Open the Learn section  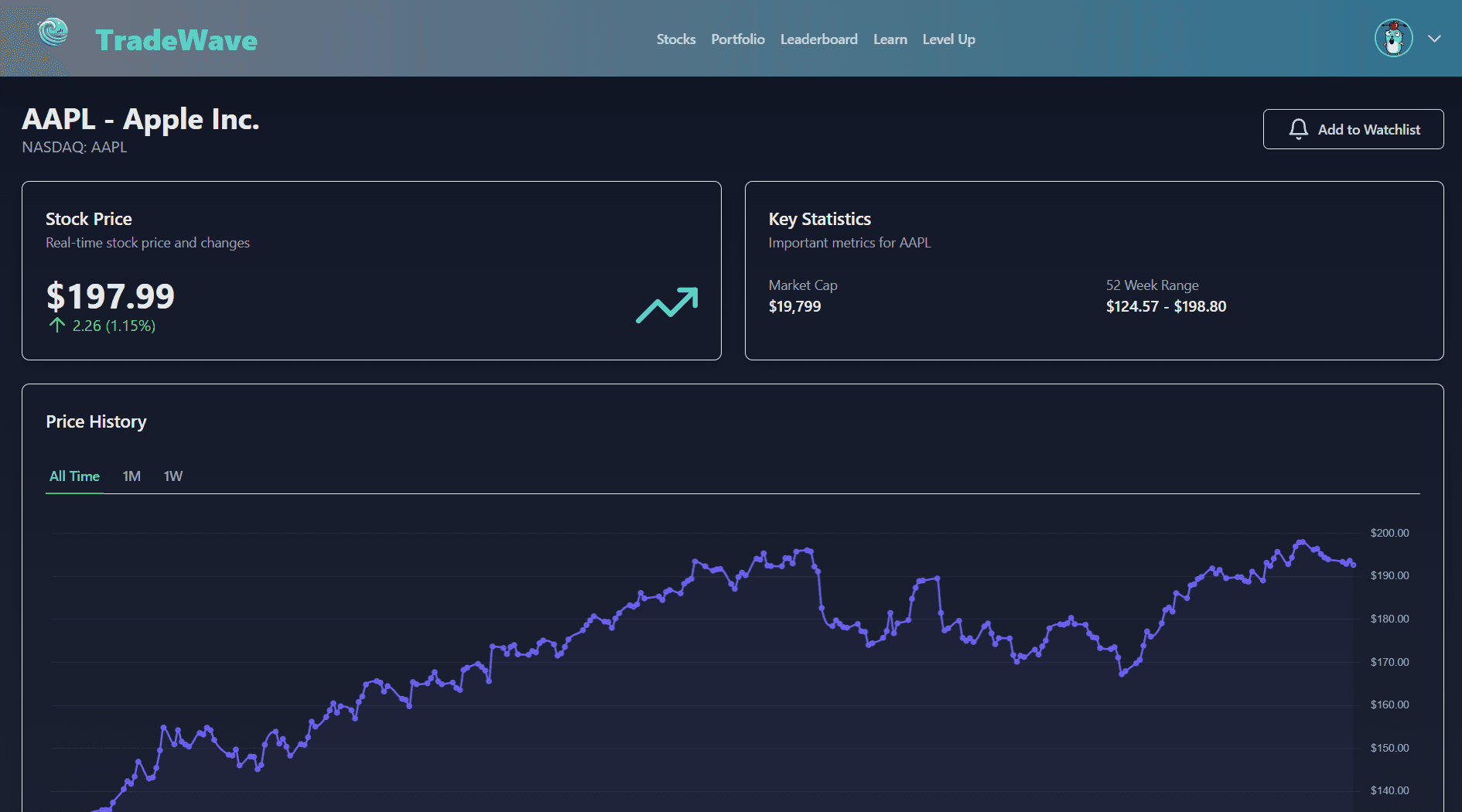tap(890, 39)
